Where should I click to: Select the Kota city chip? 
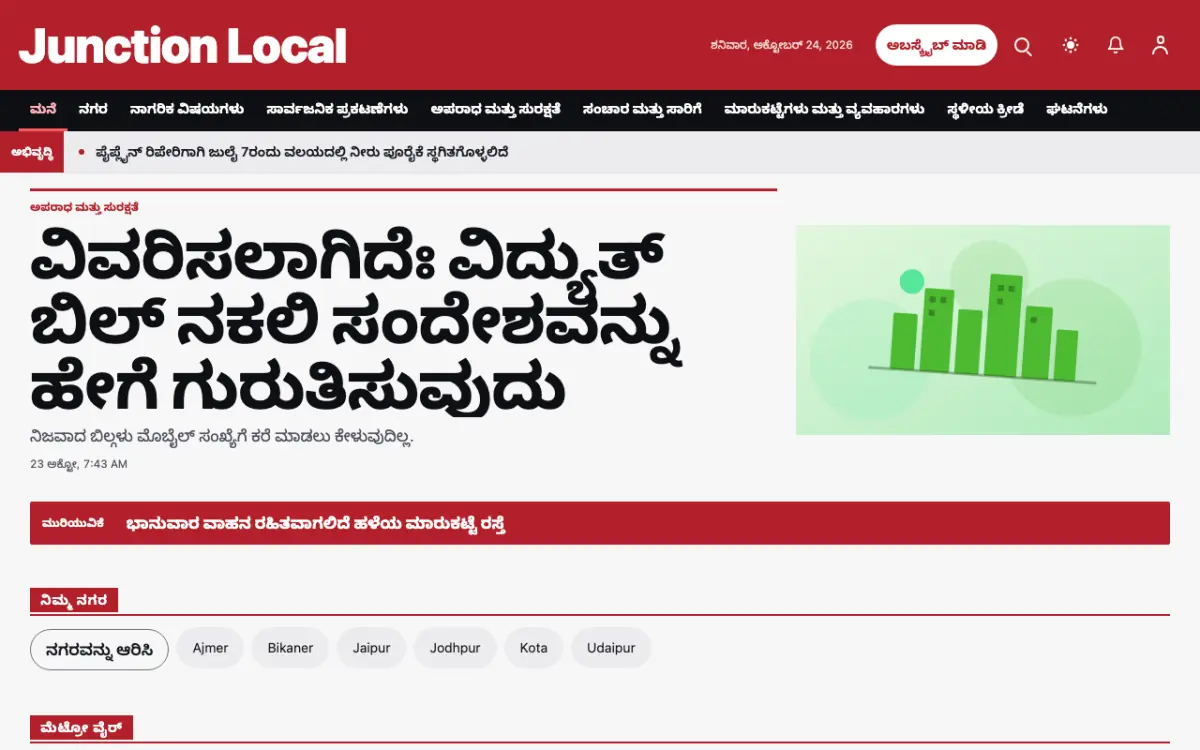pos(533,648)
